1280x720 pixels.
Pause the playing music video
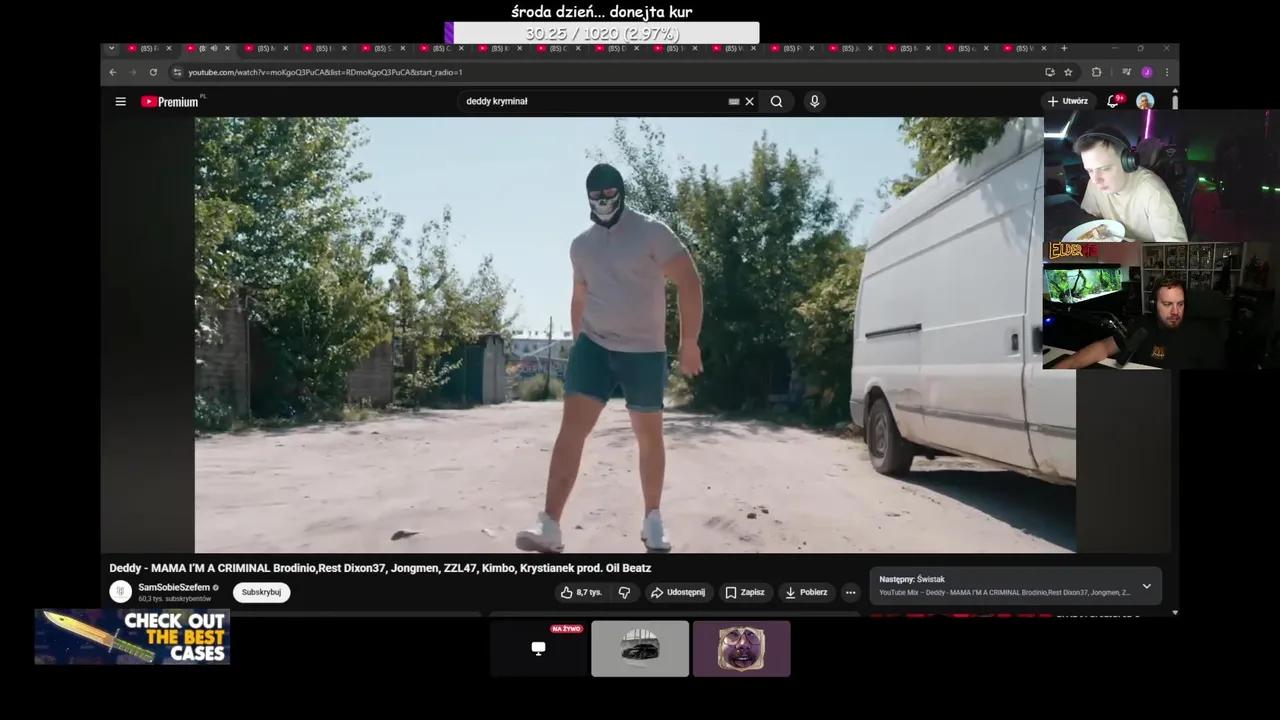tap(635, 335)
